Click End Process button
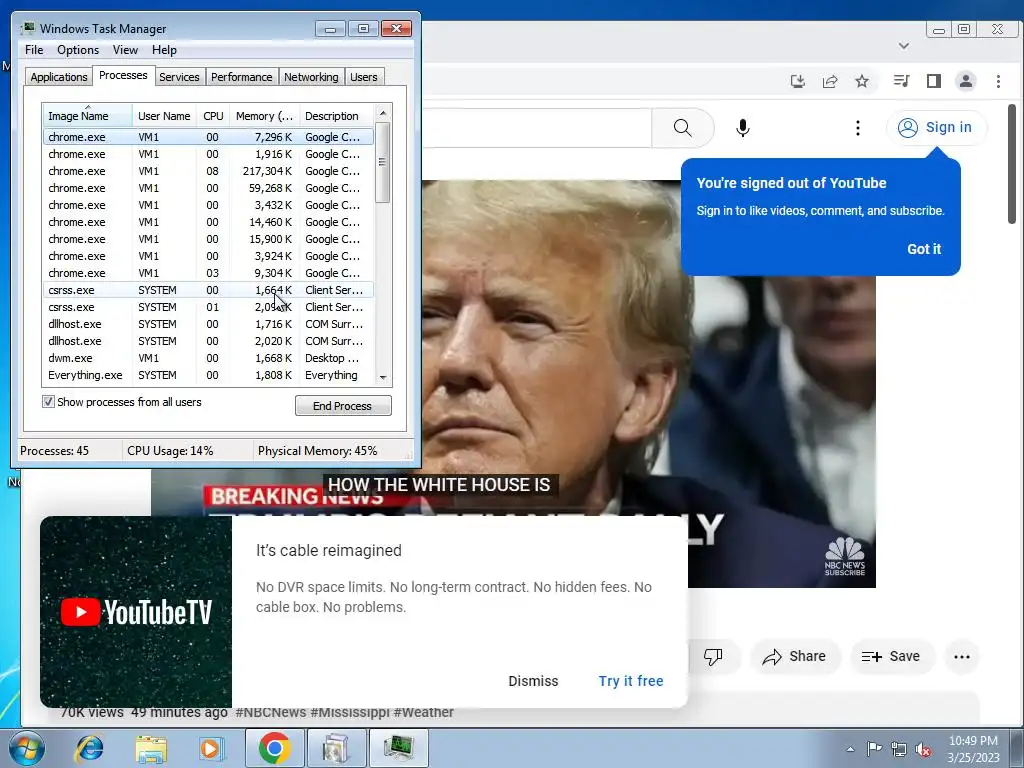Image resolution: width=1024 pixels, height=768 pixels. click(343, 406)
